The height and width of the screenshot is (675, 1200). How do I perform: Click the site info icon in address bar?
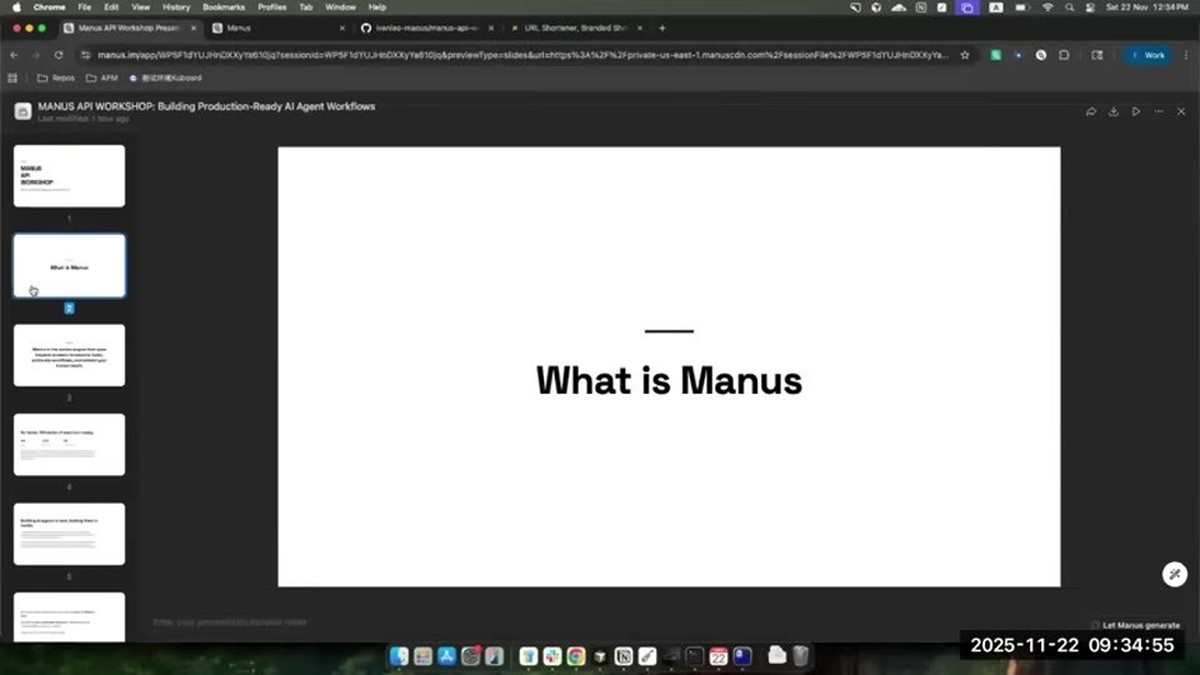coord(87,55)
